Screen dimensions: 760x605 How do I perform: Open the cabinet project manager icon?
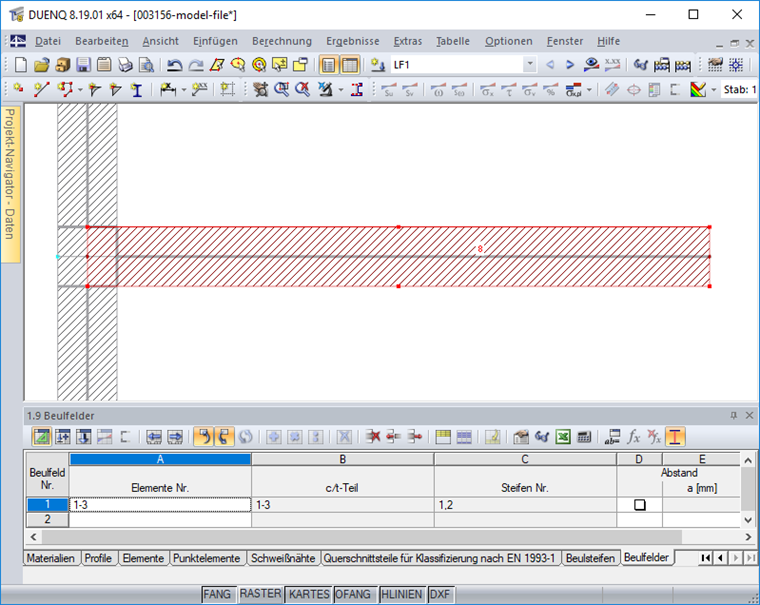click(63, 64)
